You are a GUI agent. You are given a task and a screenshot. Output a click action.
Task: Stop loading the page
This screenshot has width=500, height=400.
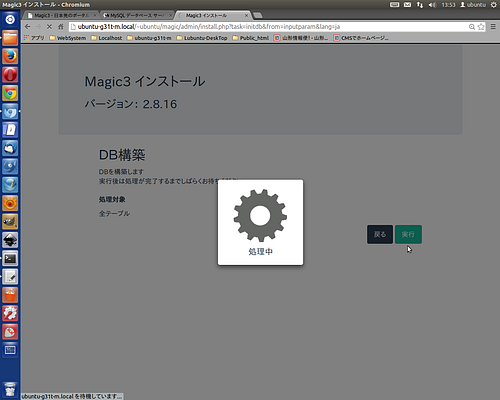[49, 27]
